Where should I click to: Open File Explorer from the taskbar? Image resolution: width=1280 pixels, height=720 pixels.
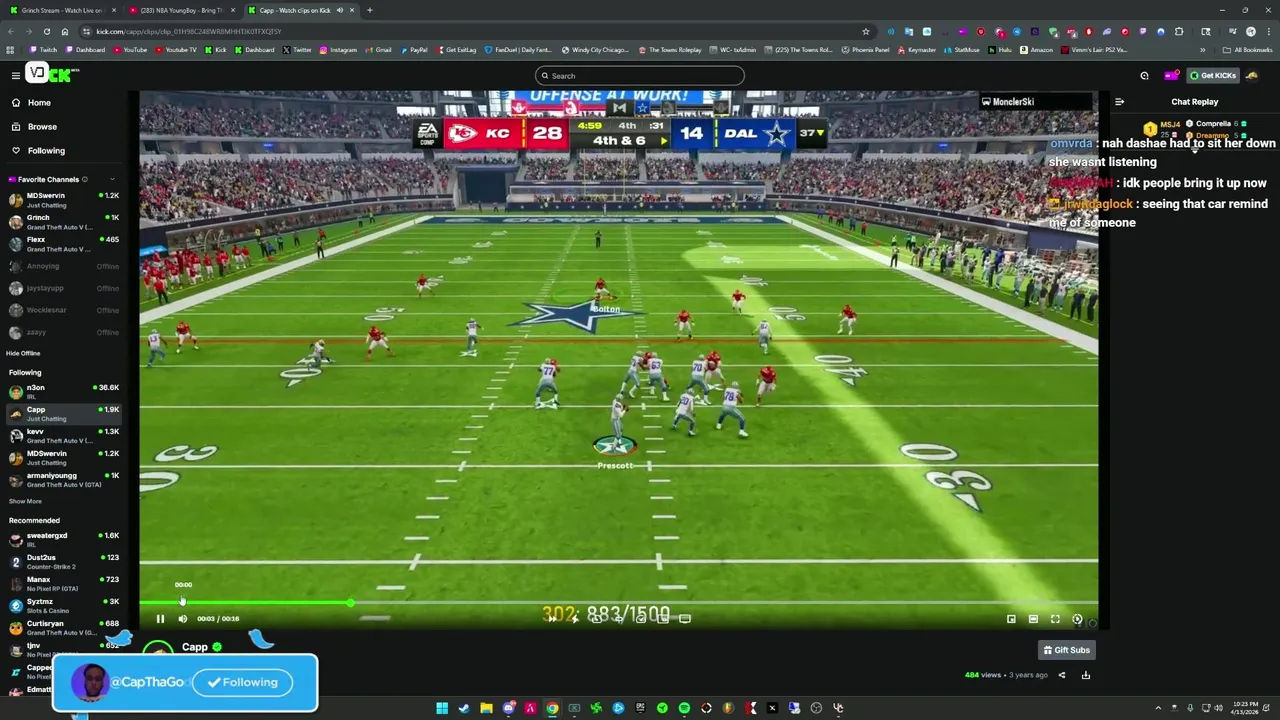click(x=486, y=708)
